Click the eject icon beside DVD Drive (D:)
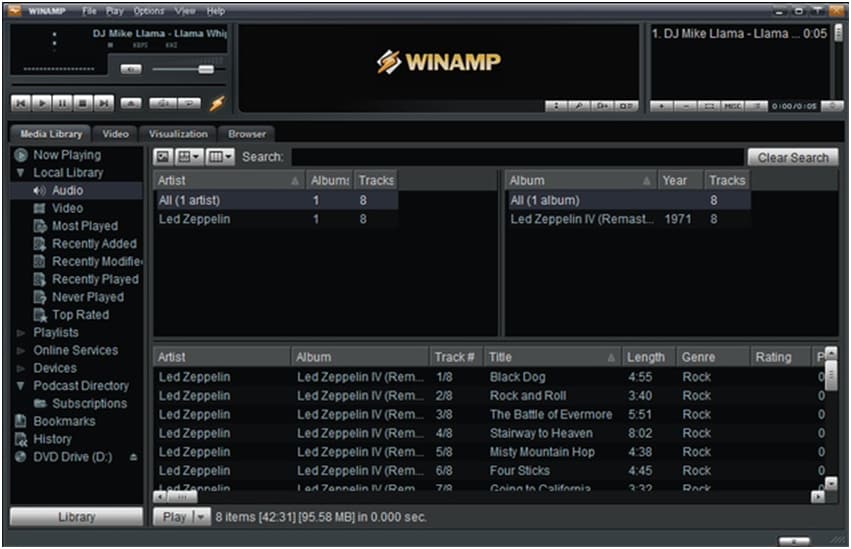Viewport: 851px width, 549px height. point(134,457)
